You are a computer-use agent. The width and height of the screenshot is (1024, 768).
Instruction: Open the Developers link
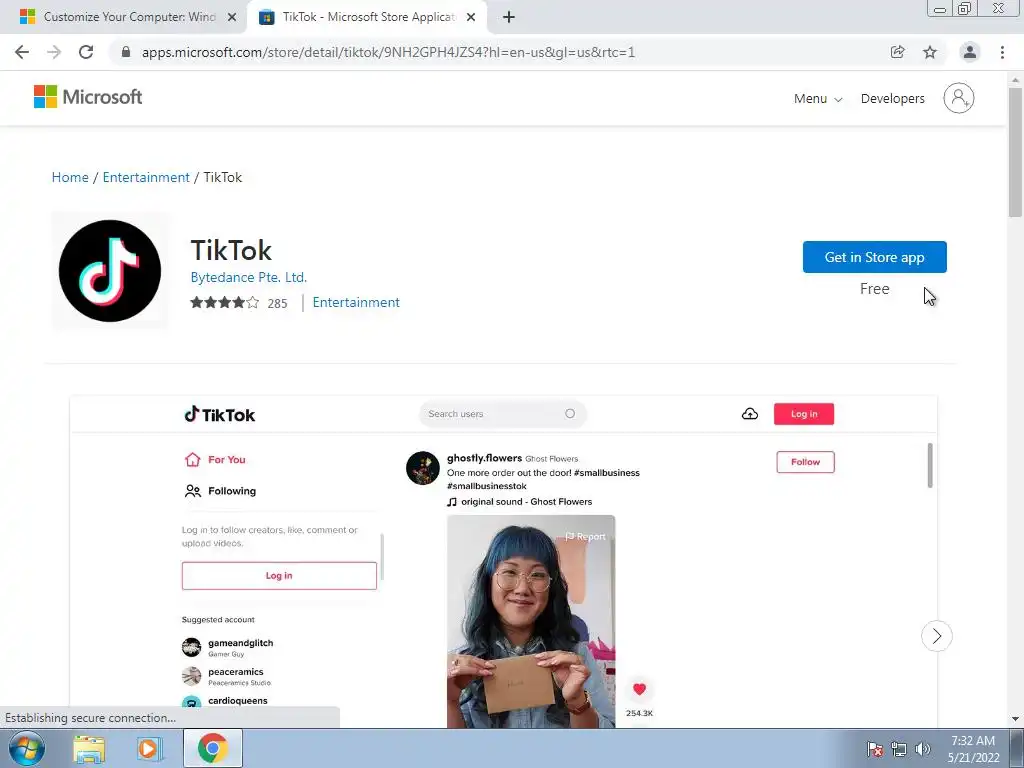[893, 99]
